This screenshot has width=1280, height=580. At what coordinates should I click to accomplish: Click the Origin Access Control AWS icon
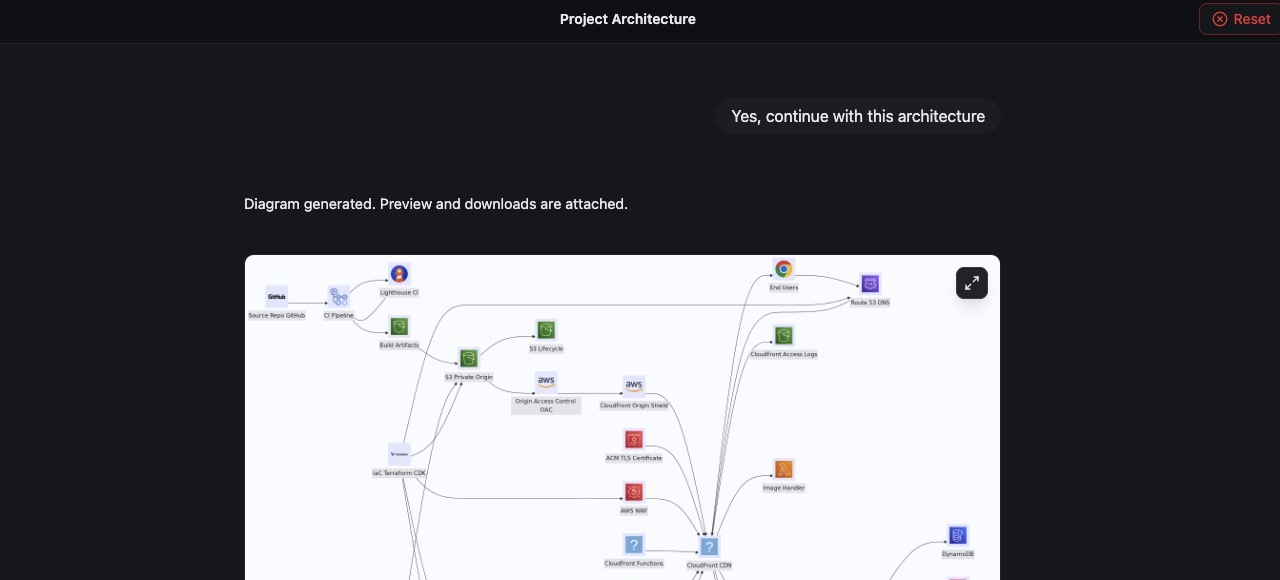coord(546,382)
